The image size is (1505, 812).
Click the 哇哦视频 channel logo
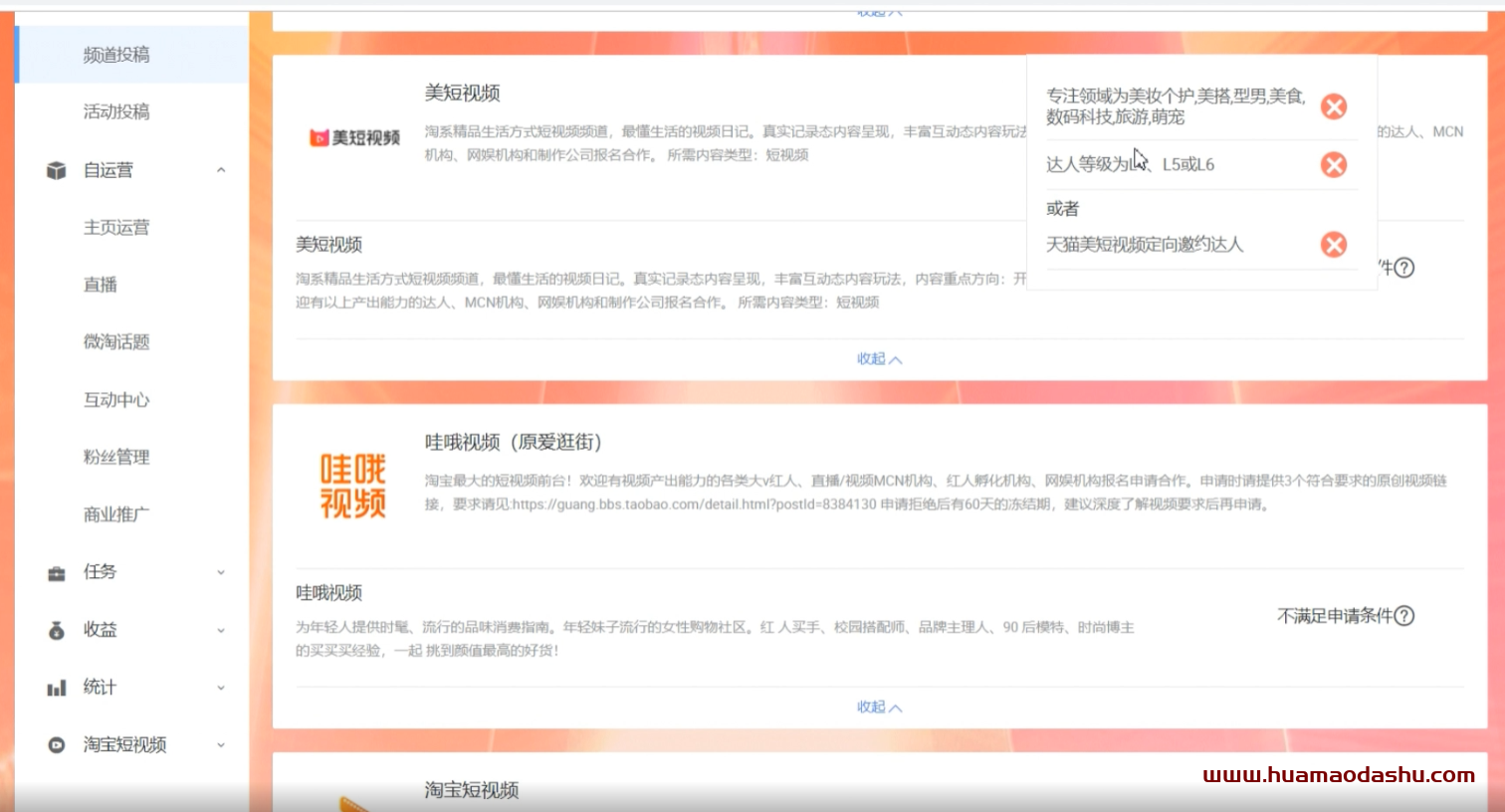pyautogui.click(x=353, y=487)
